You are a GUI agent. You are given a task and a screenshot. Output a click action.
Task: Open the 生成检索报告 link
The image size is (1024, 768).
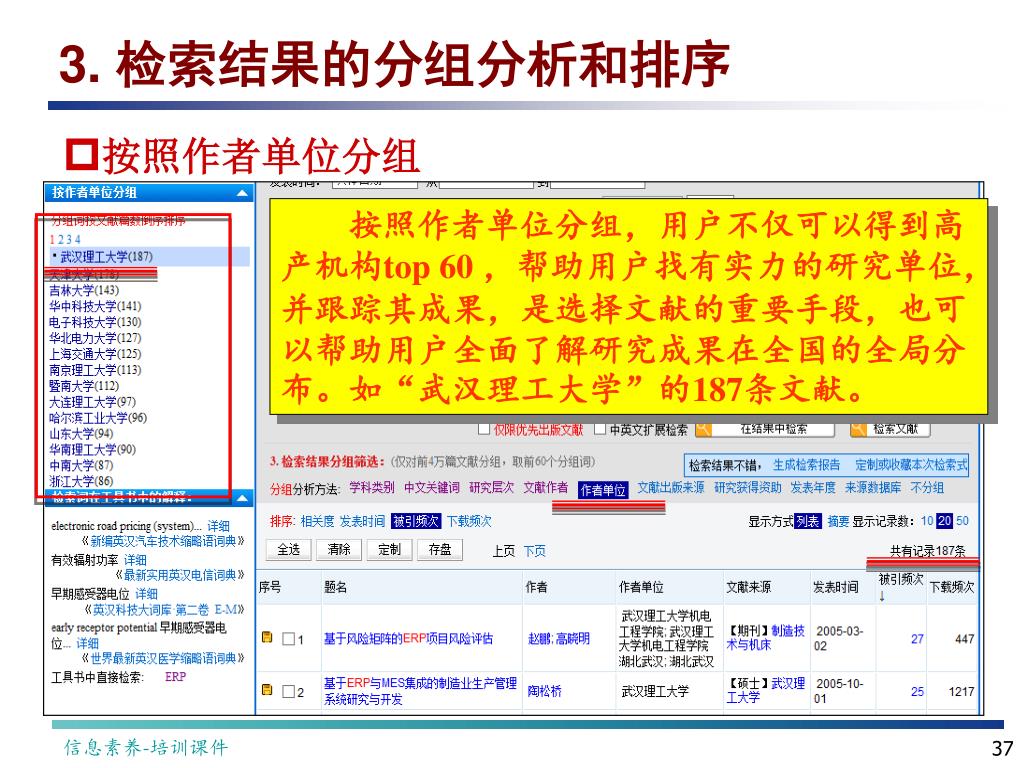tap(807, 465)
